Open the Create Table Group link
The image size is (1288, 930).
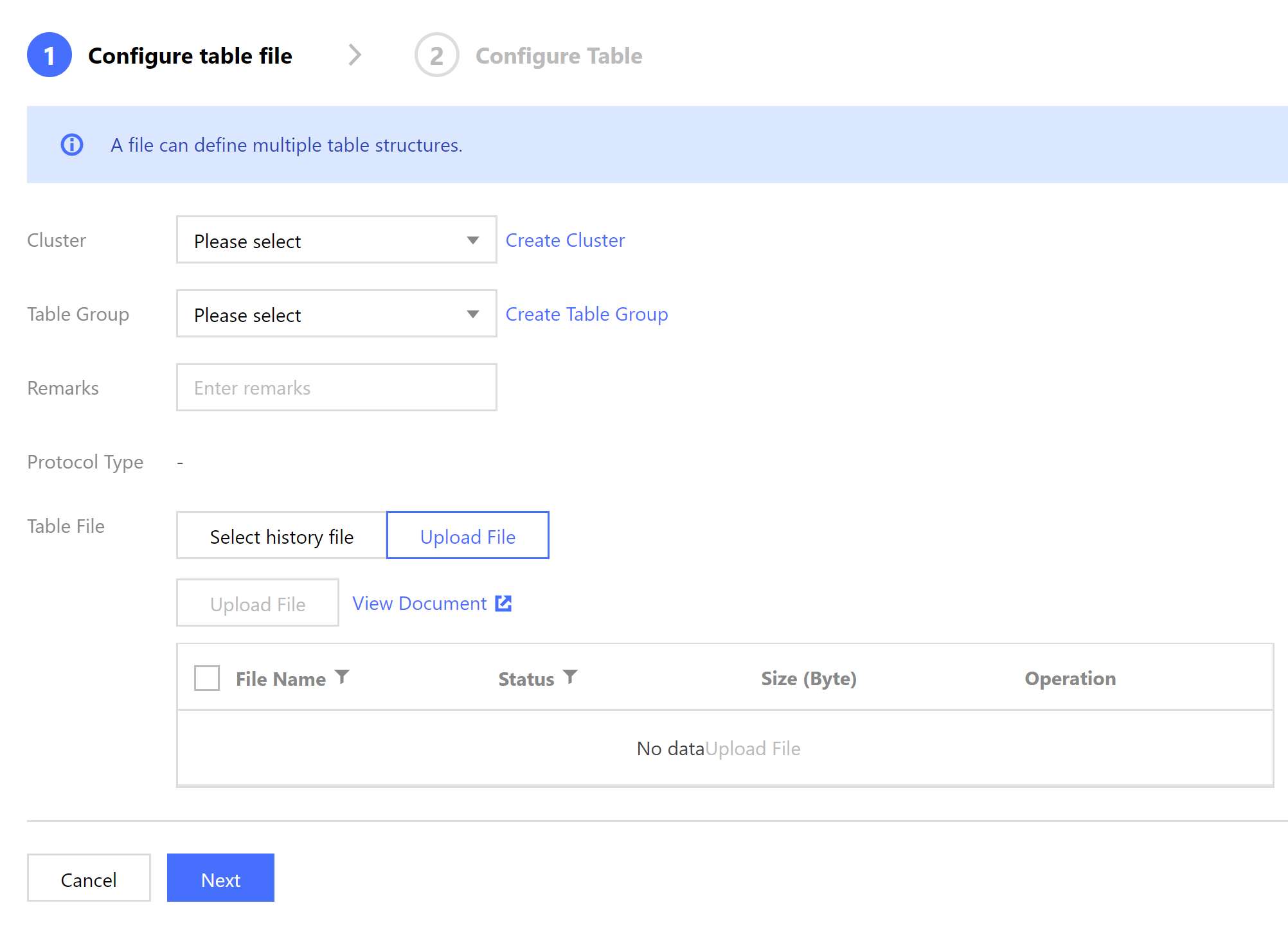[x=586, y=314]
